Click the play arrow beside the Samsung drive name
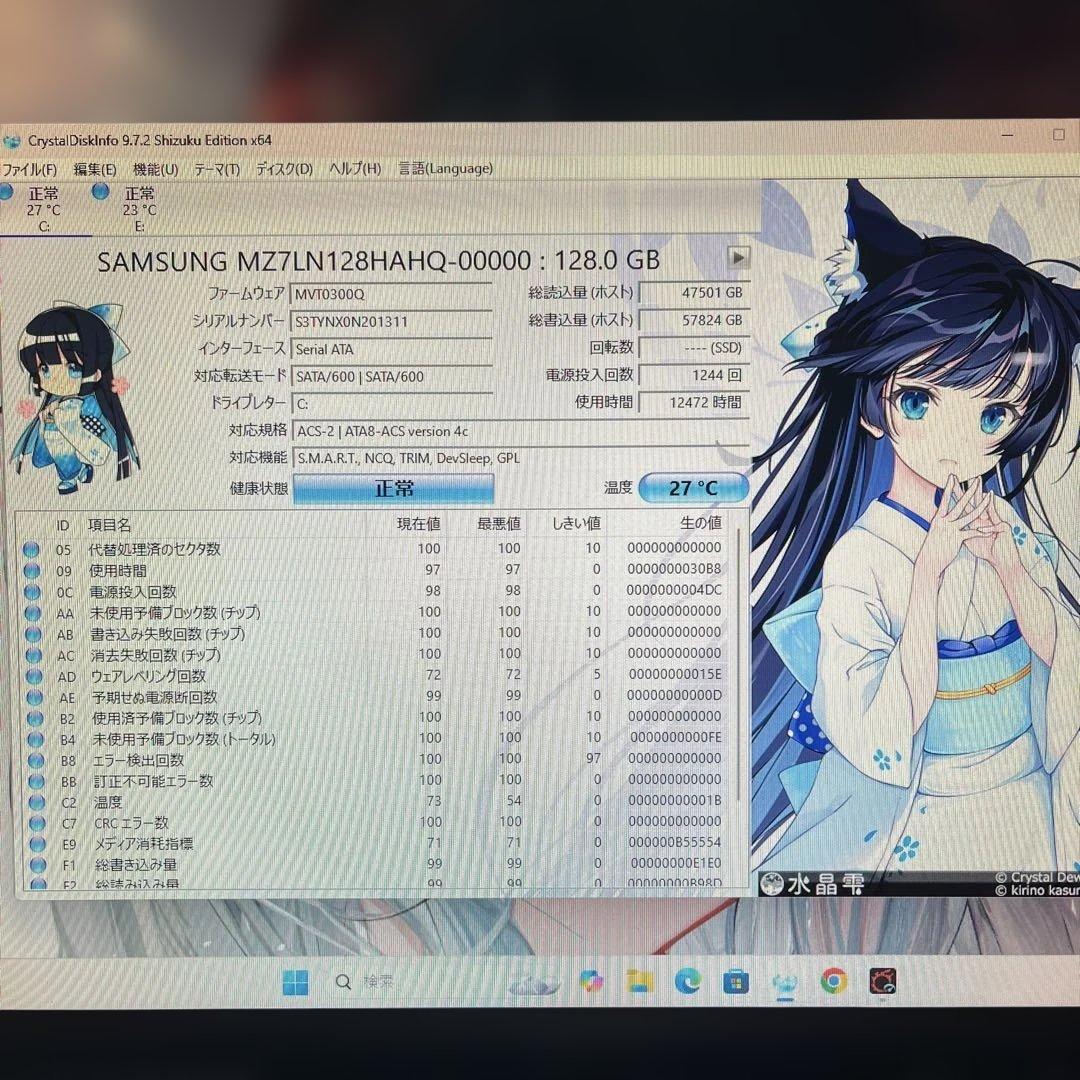Screen dimensions: 1080x1080 coord(739,258)
